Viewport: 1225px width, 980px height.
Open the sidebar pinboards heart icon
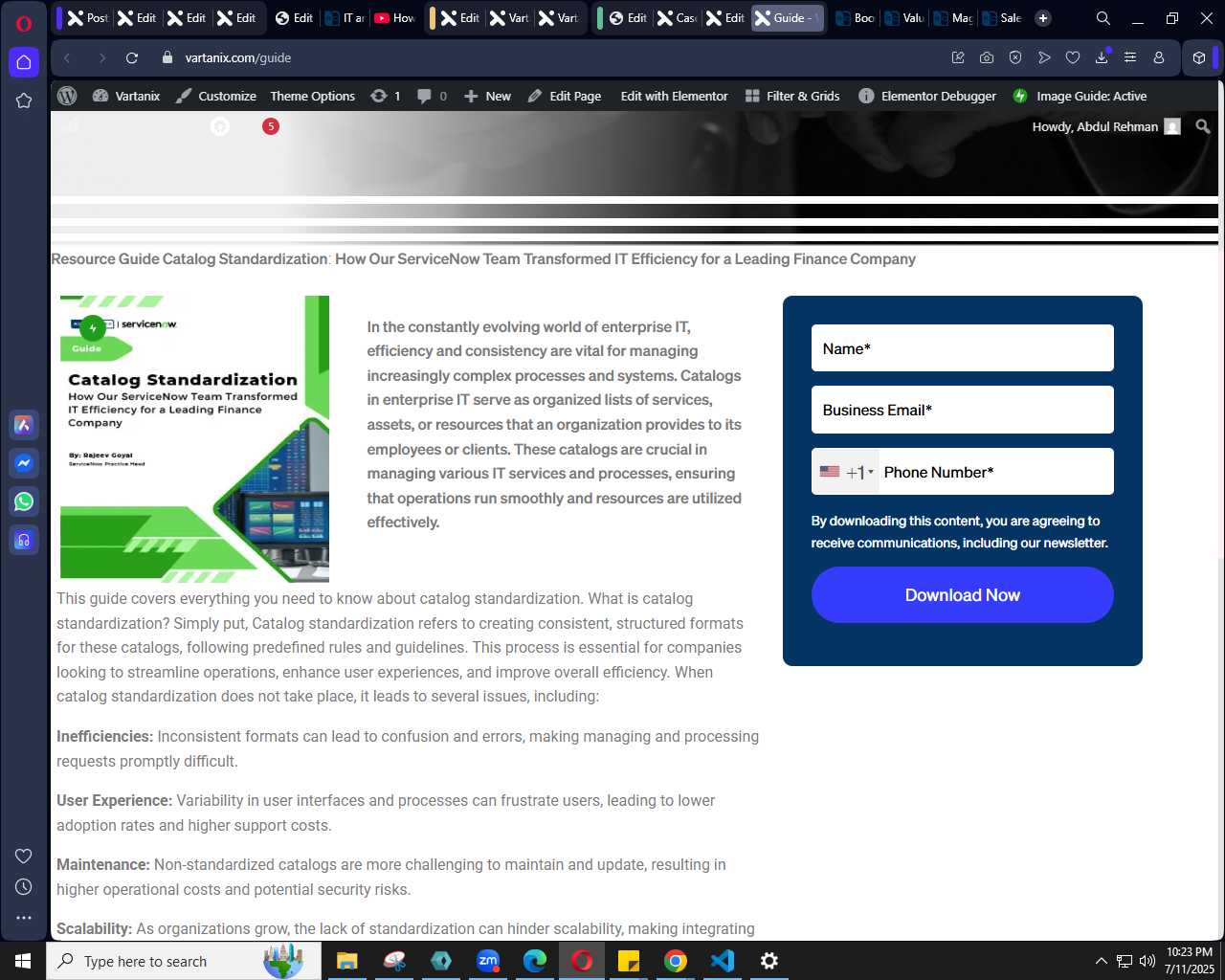(24, 856)
